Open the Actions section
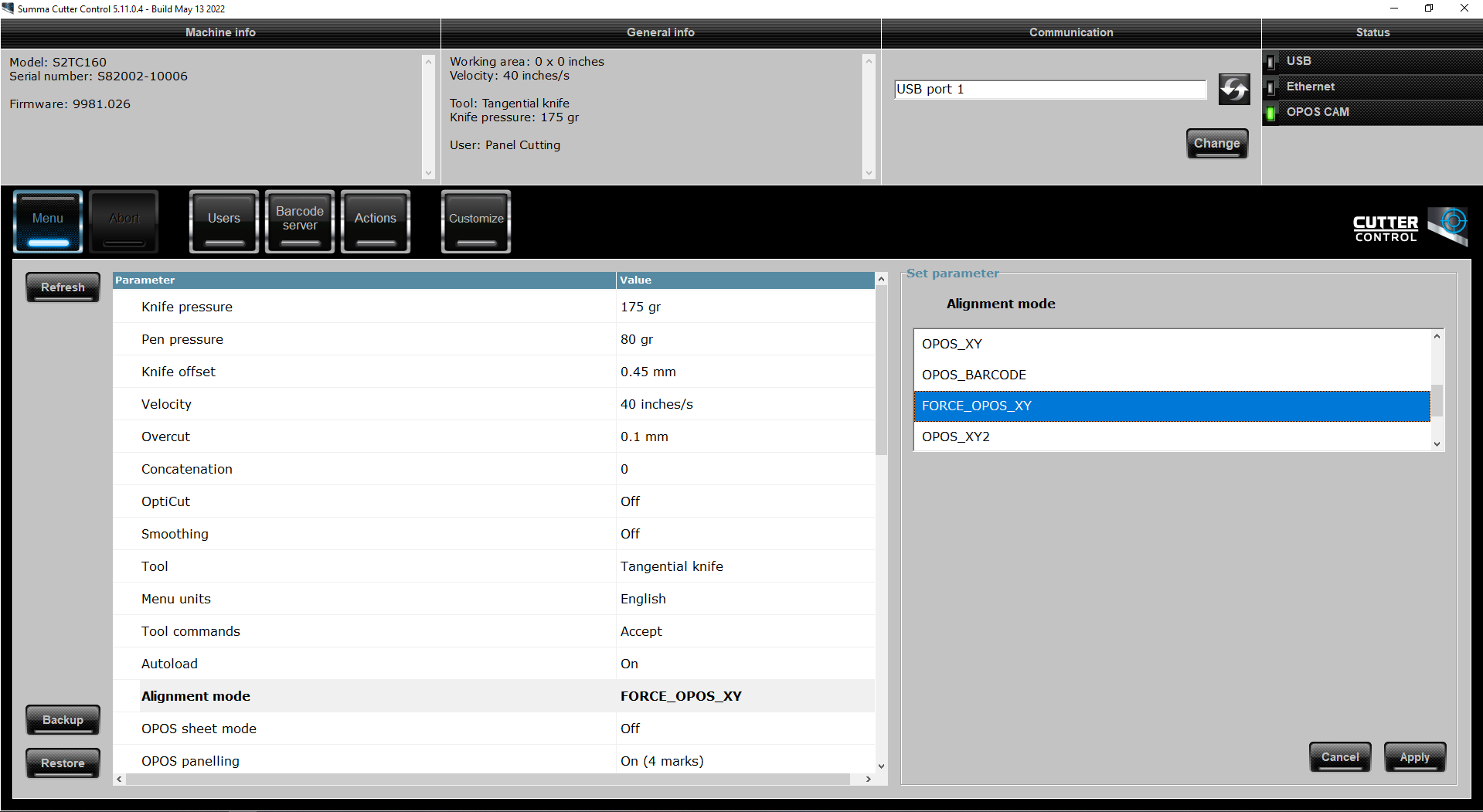The width and height of the screenshot is (1483, 812). [376, 221]
